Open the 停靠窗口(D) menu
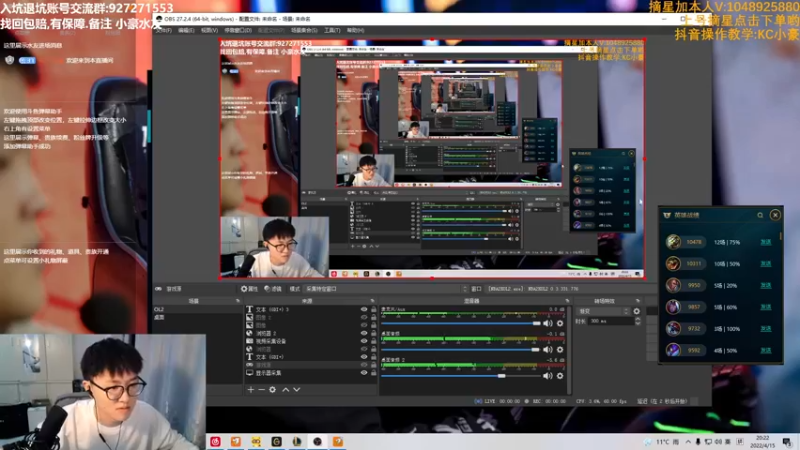Viewport: 800px width, 450px height. pos(238,30)
